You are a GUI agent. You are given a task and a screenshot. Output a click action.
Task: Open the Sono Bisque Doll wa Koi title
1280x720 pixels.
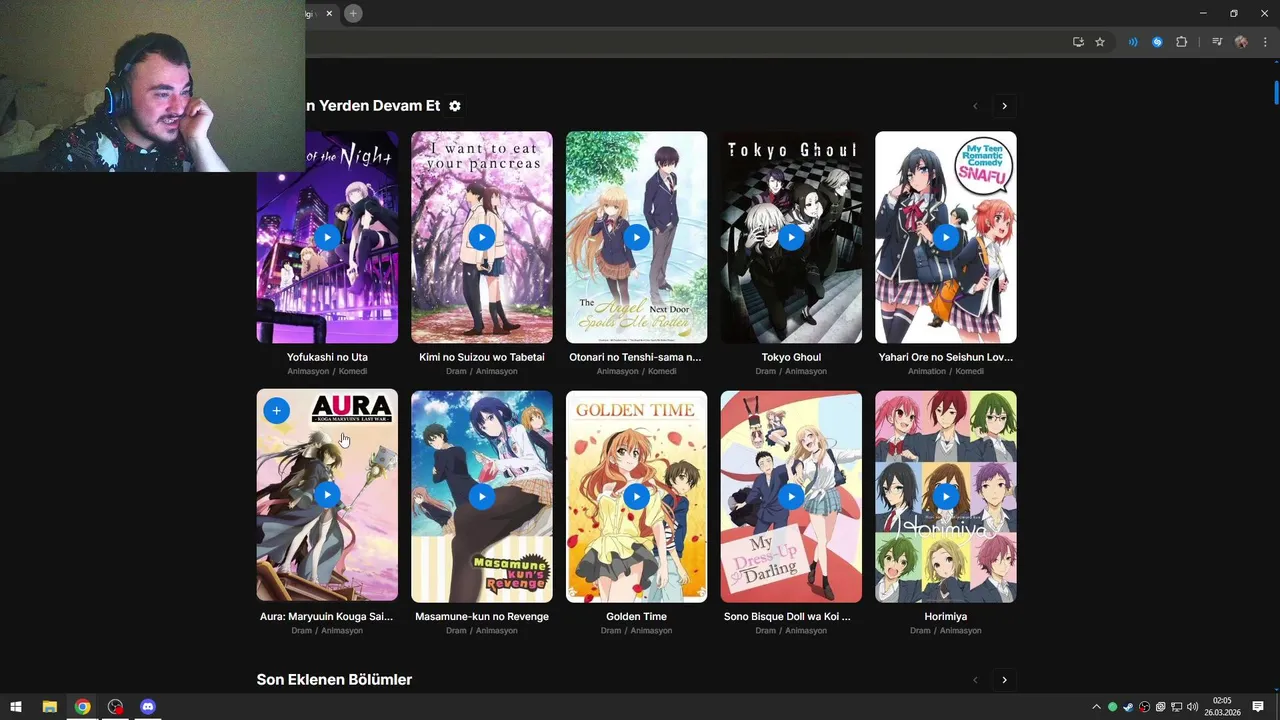click(787, 617)
